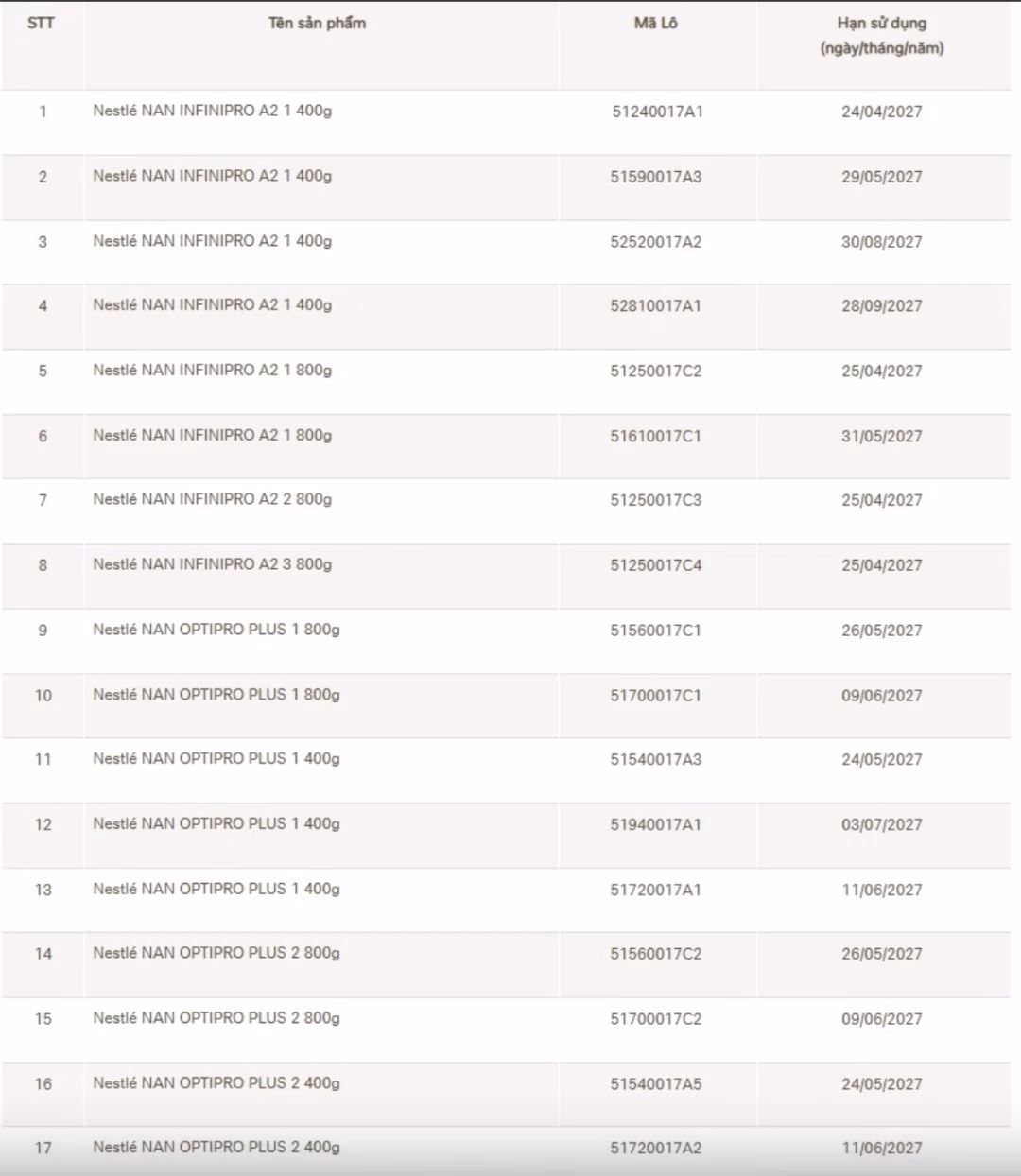Viewport: 1021px width, 1176px height.
Task: Click the expiry date 28/09/2027
Action: click(x=881, y=306)
